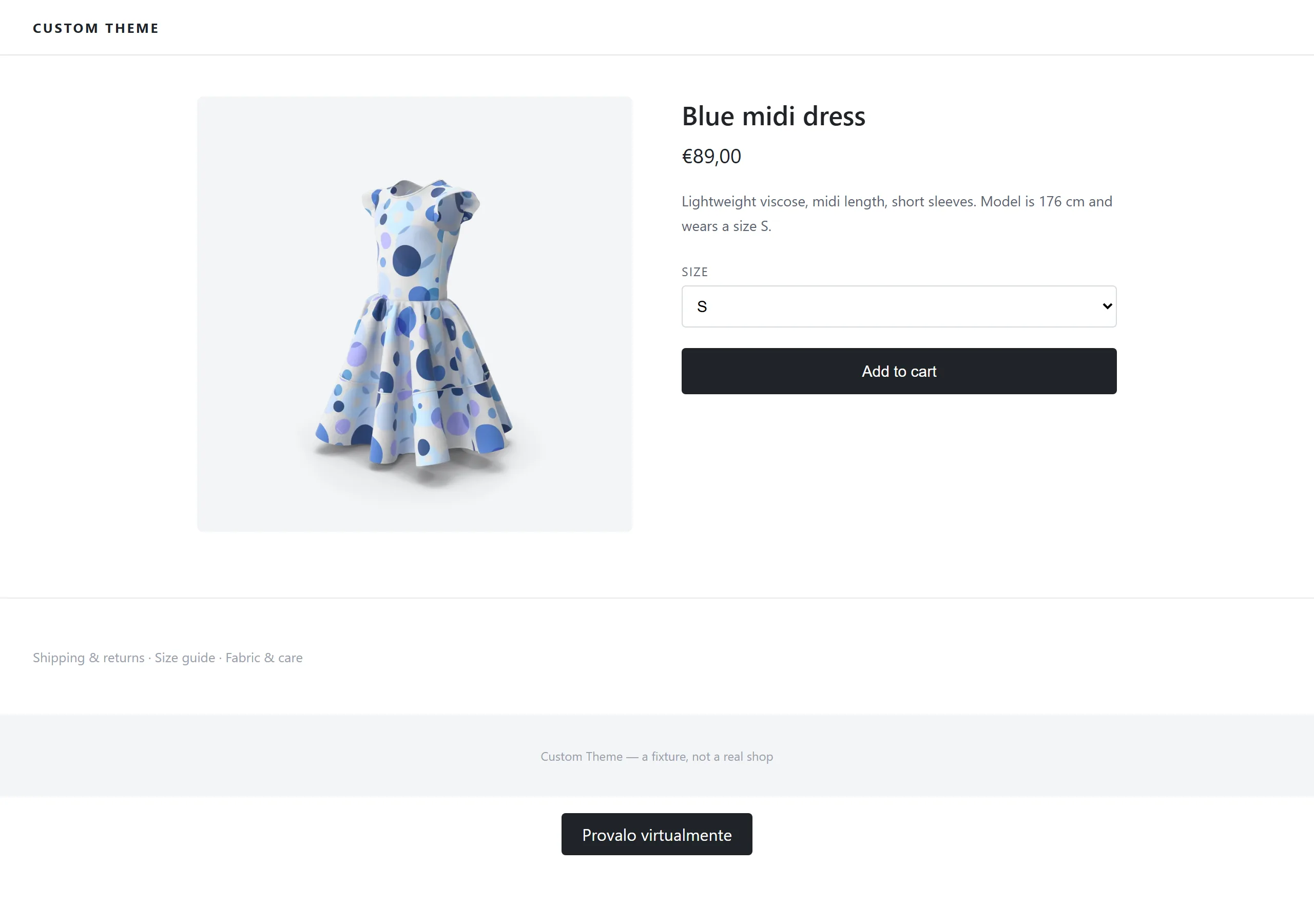Image resolution: width=1314 pixels, height=924 pixels.
Task: Expand the dropdown chevron in size selector
Action: pyautogui.click(x=1107, y=306)
